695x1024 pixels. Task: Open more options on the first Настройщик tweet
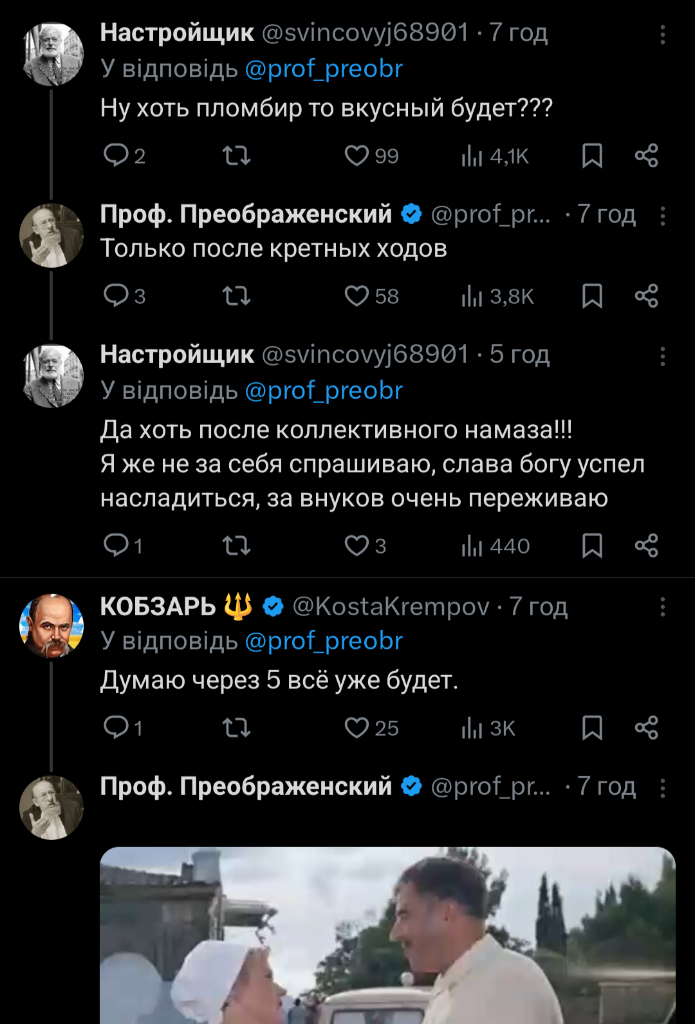(x=662, y=34)
